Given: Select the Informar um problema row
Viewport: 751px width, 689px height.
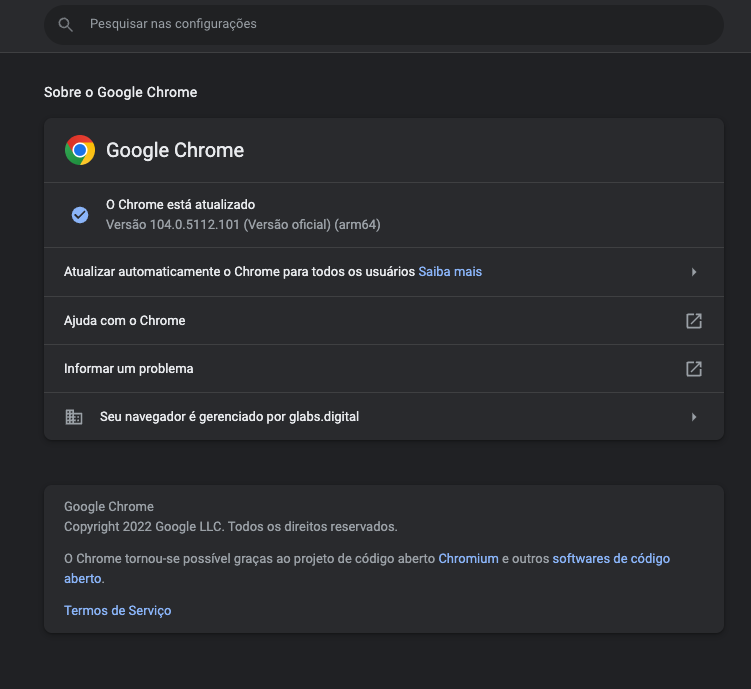Looking at the screenshot, I should point(384,369).
